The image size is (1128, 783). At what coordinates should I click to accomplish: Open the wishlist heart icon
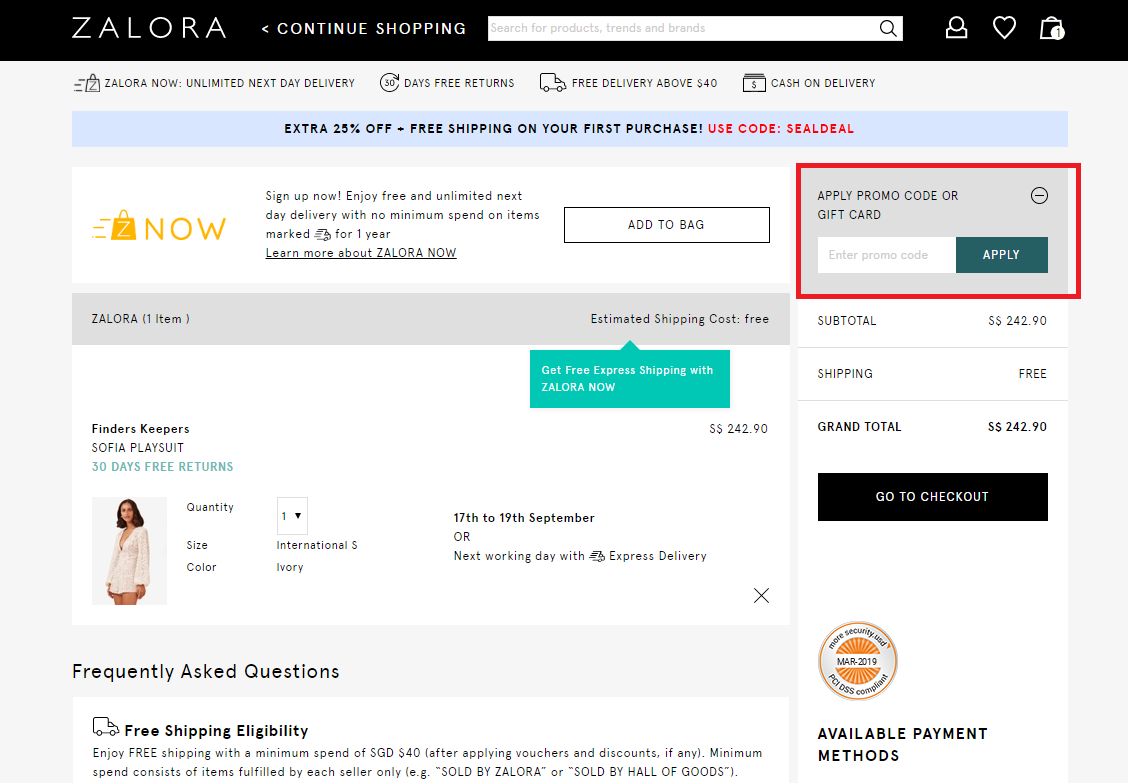click(1004, 28)
